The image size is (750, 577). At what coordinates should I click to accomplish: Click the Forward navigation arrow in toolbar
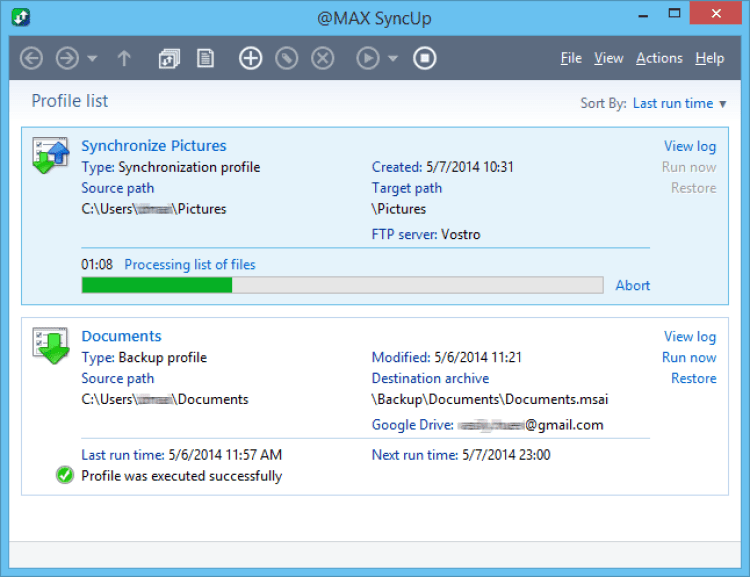[x=67, y=59]
